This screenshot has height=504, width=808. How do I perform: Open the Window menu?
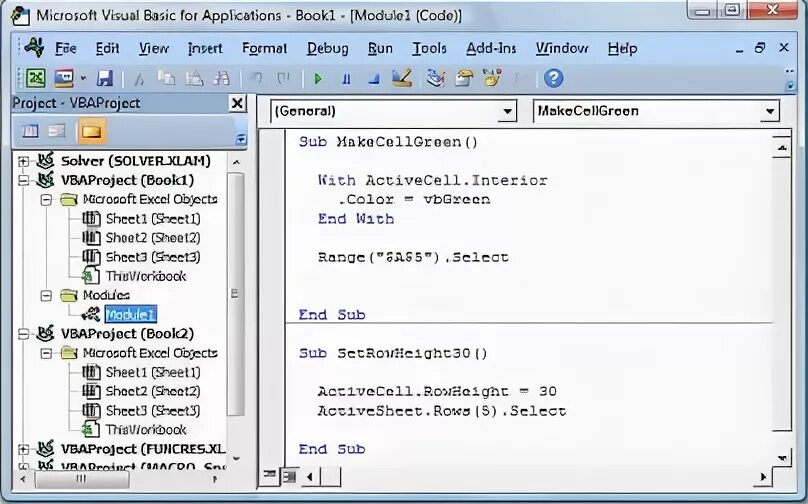[562, 48]
